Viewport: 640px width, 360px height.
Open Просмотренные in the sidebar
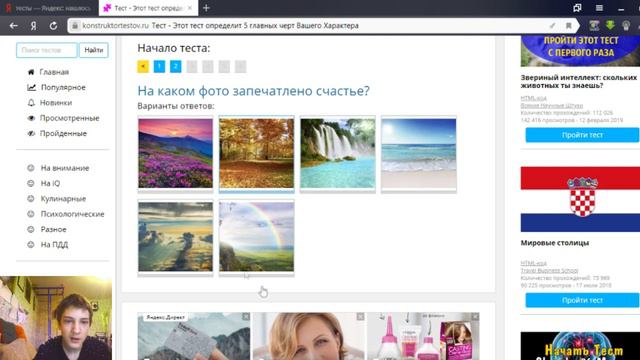point(69,118)
